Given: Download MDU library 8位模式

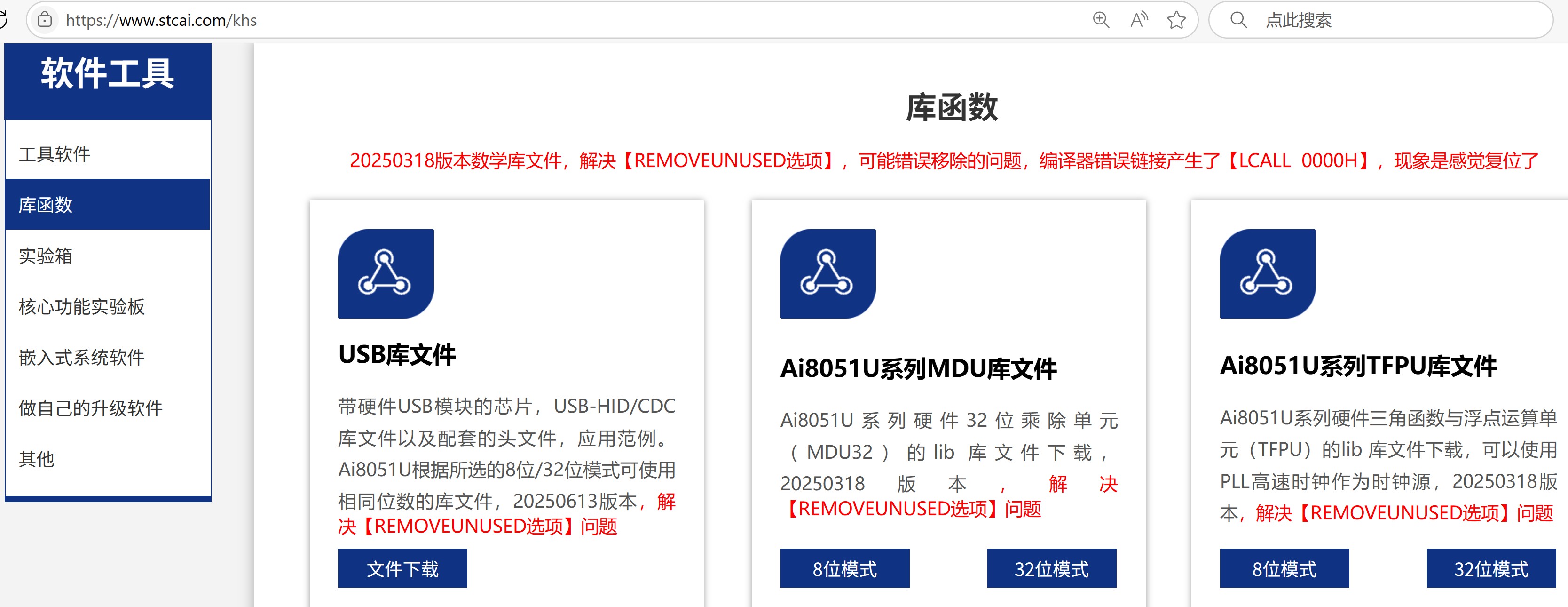Looking at the screenshot, I should click(845, 568).
